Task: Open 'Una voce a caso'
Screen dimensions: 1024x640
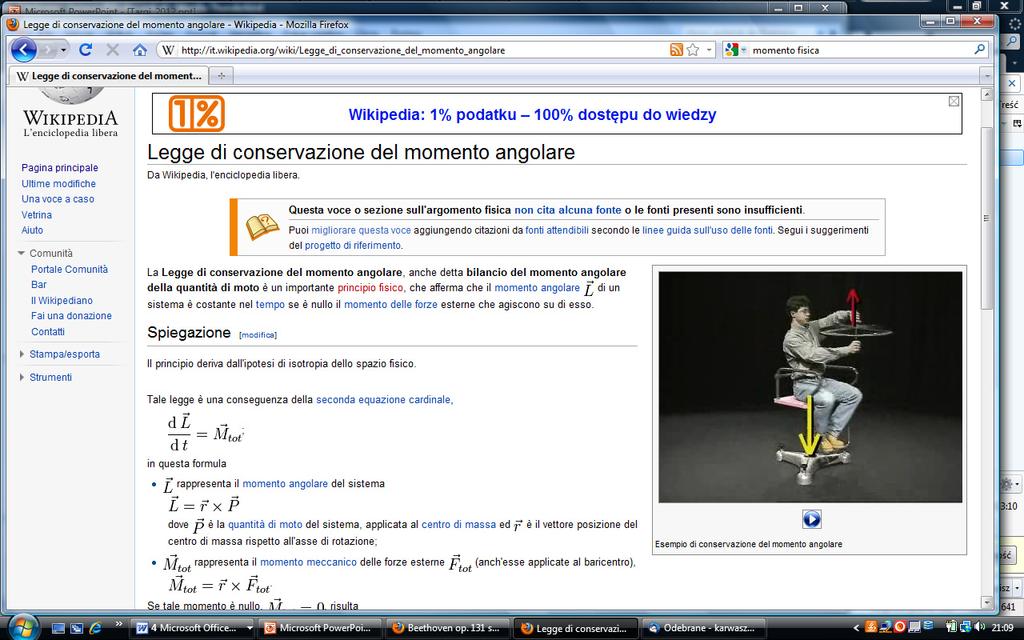Action: coord(57,199)
